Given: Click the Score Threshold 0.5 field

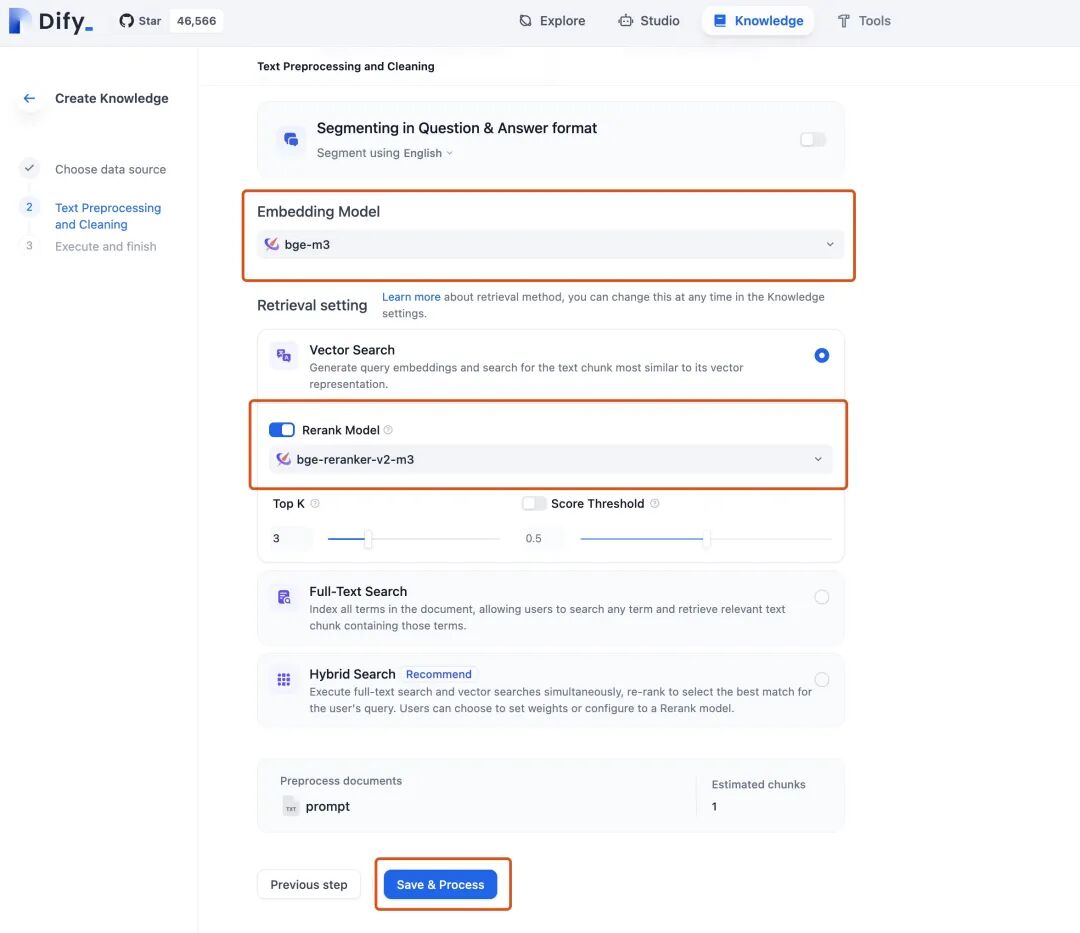Looking at the screenshot, I should [543, 538].
